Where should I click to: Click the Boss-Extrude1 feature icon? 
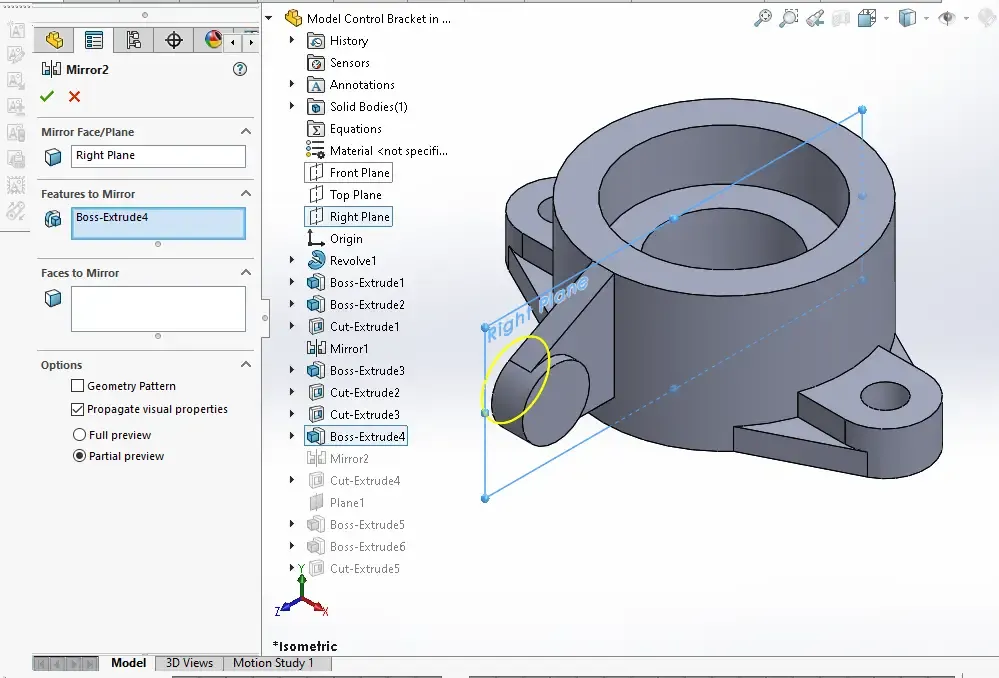pos(316,282)
